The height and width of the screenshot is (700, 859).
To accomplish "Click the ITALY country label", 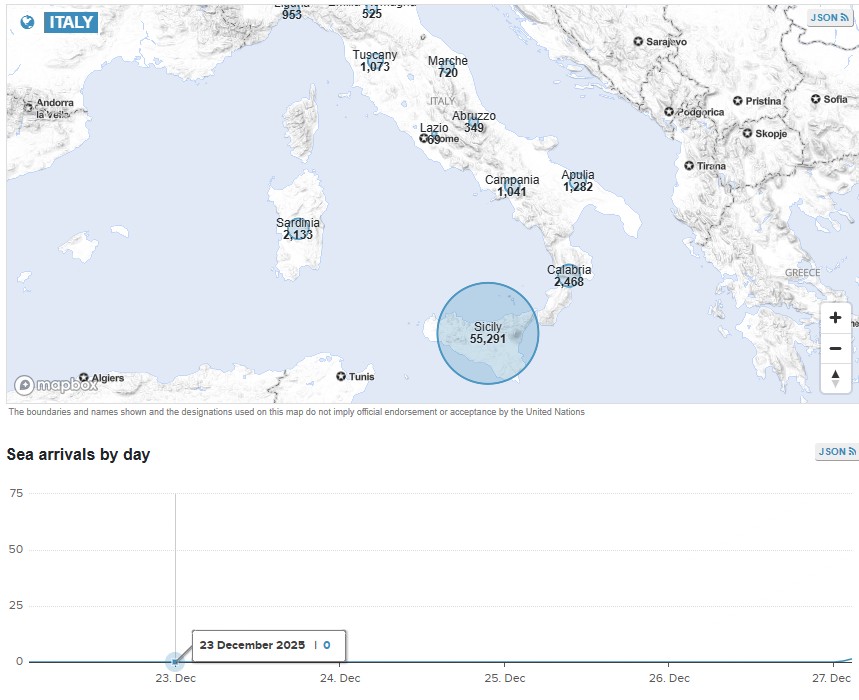I will pyautogui.click(x=71, y=22).
